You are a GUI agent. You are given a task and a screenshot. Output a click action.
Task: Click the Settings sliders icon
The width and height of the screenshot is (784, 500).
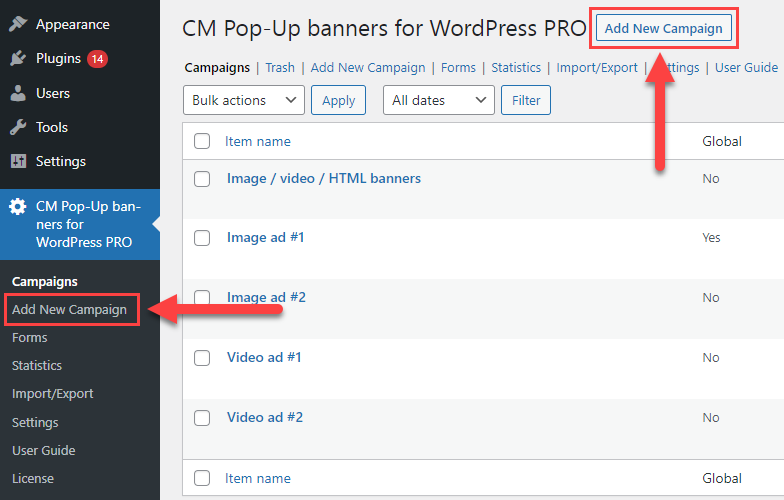pos(18,161)
